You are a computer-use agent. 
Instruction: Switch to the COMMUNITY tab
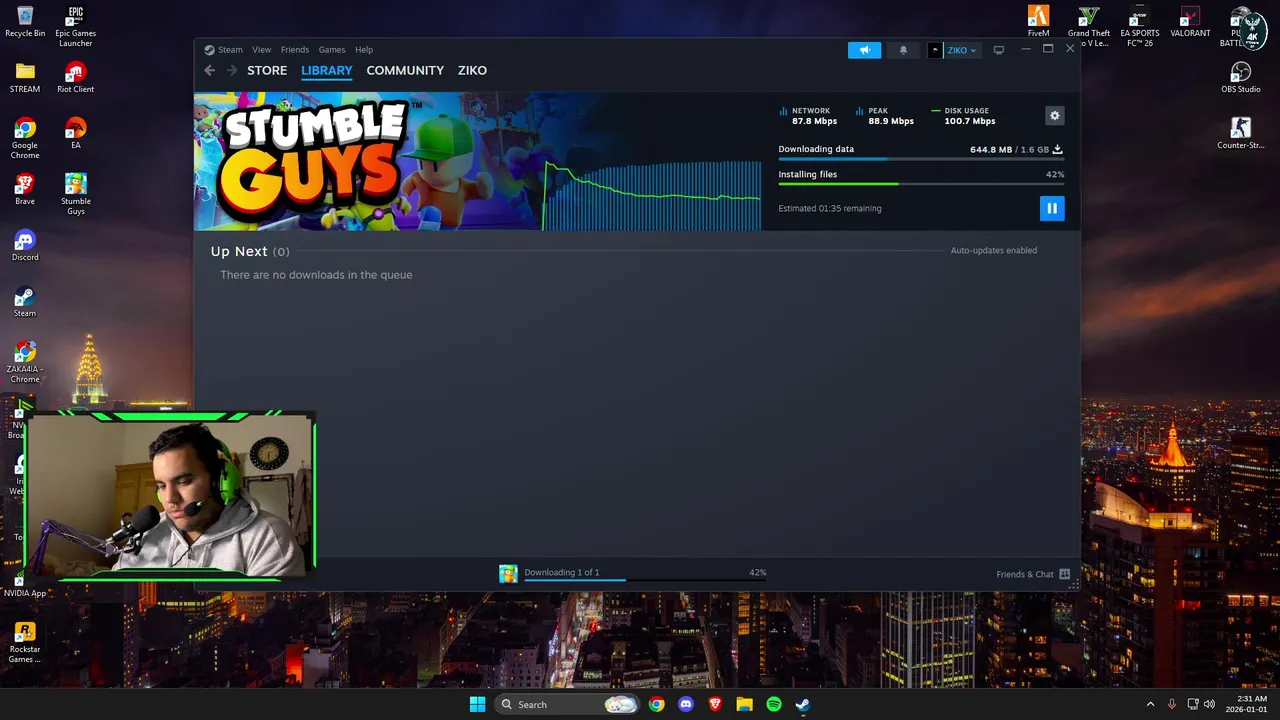(x=405, y=70)
